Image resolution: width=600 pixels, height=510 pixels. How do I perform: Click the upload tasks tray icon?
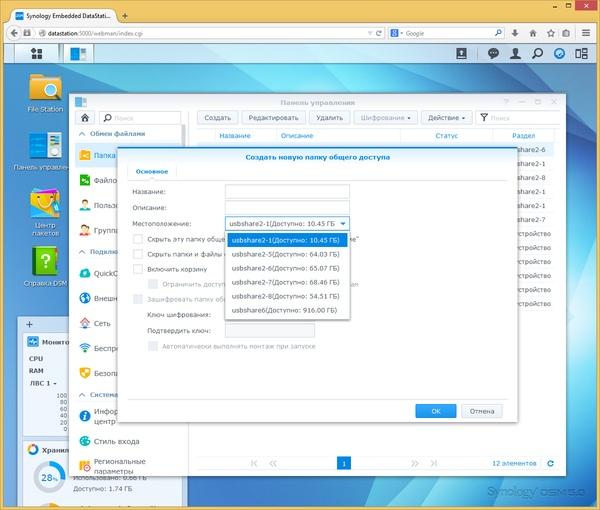461,54
